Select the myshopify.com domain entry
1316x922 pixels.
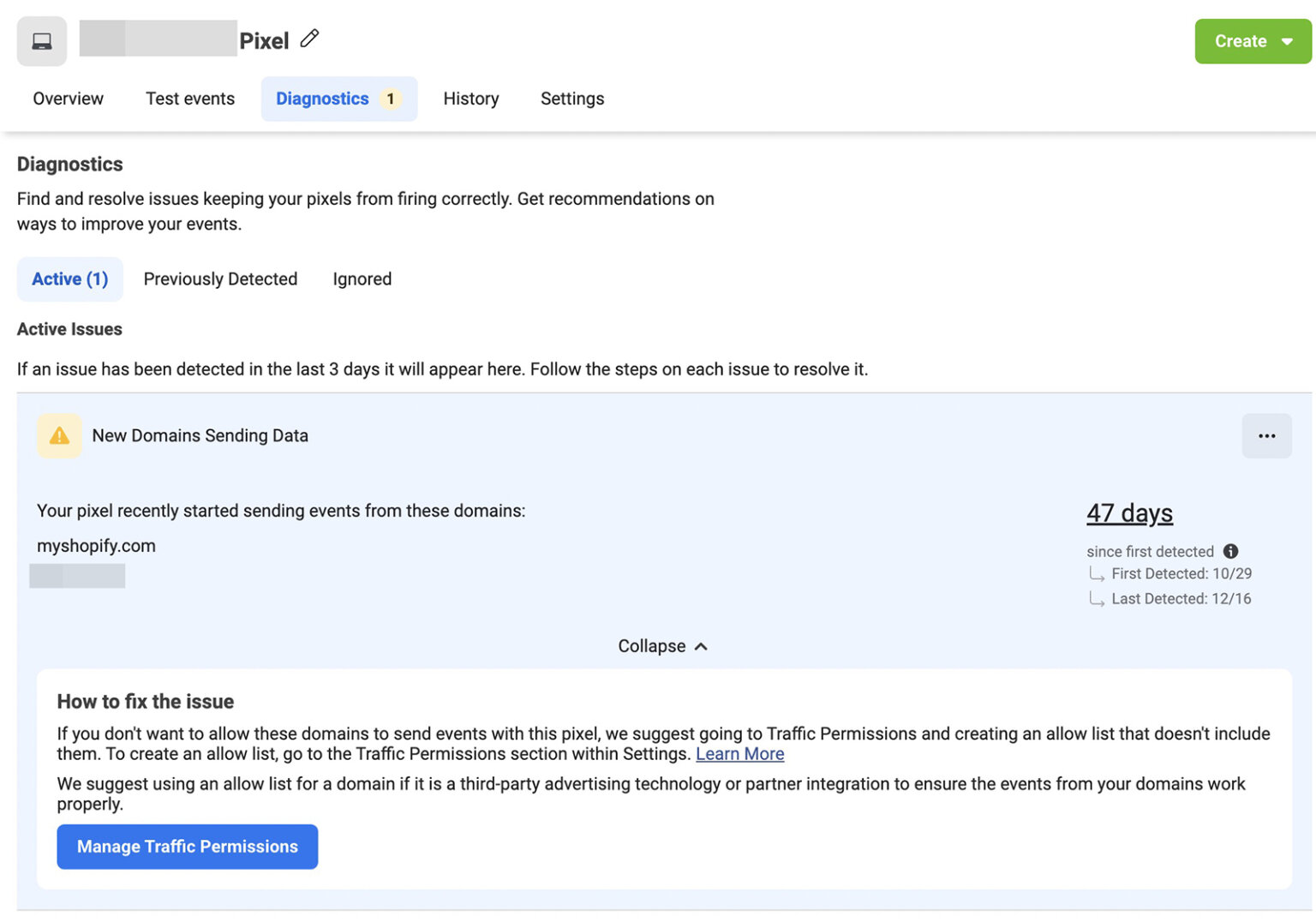click(x=95, y=546)
